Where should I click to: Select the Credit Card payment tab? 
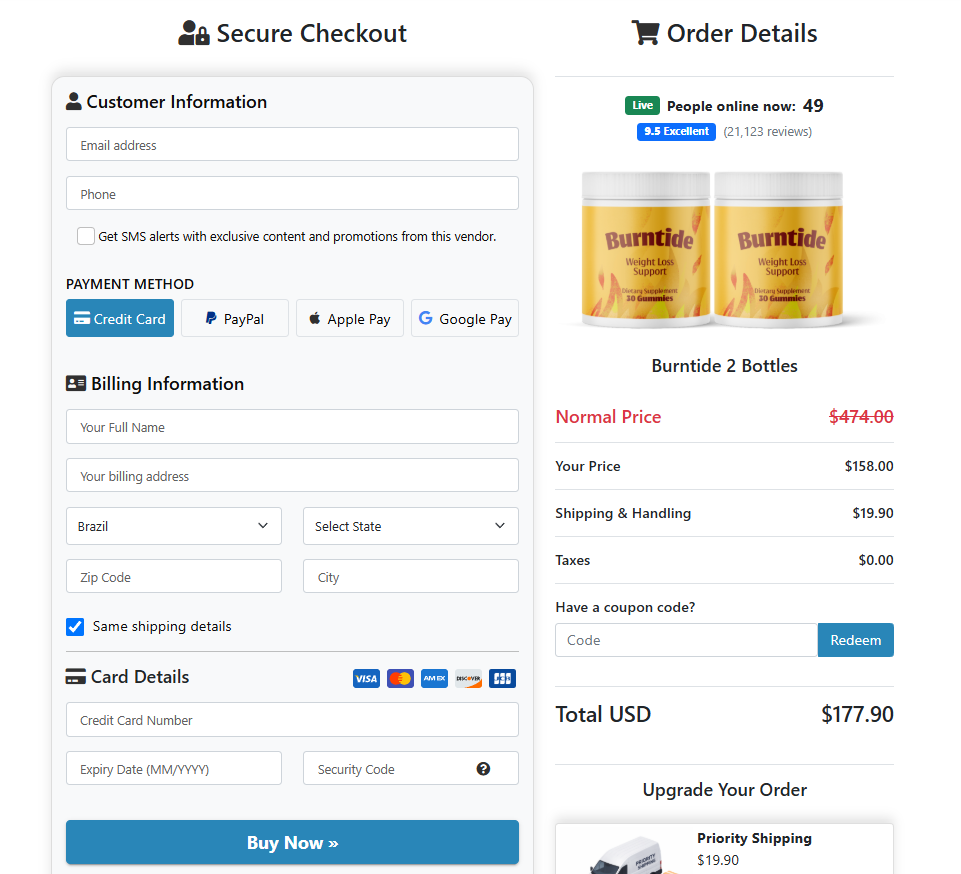(120, 318)
